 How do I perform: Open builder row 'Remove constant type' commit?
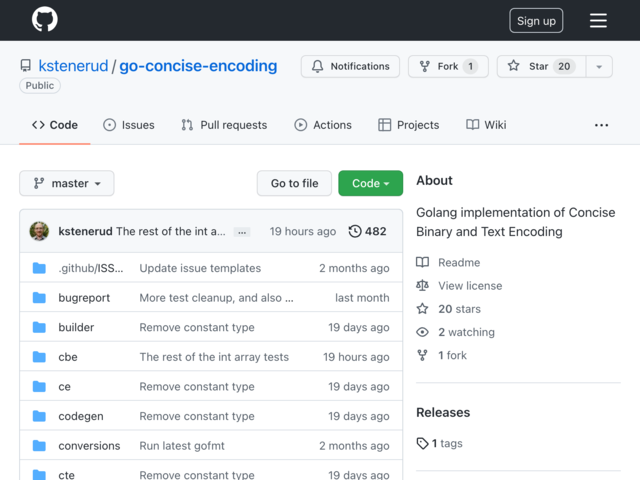[197, 327]
